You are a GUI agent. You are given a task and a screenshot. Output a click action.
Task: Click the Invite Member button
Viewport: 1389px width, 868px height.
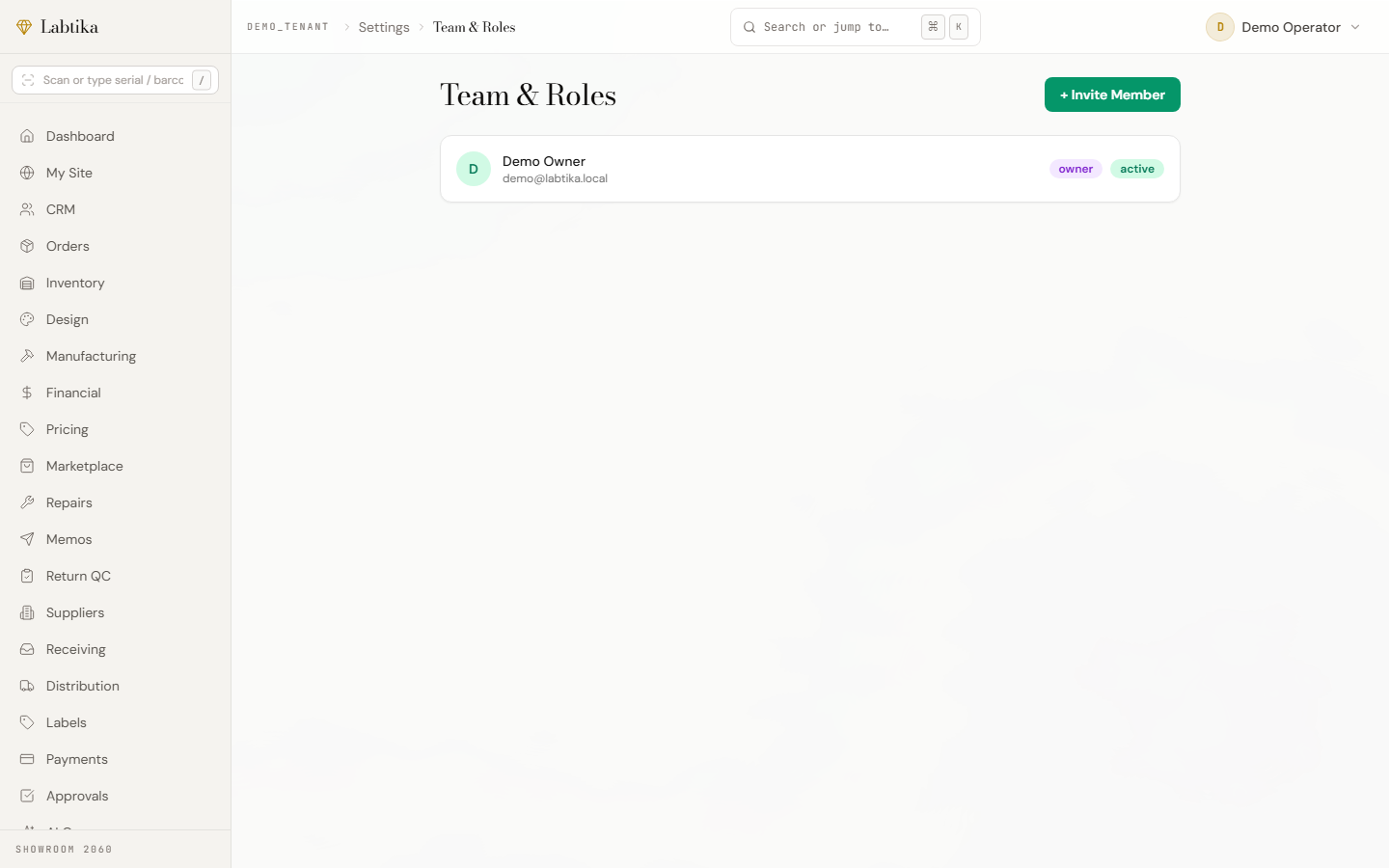[x=1112, y=95]
